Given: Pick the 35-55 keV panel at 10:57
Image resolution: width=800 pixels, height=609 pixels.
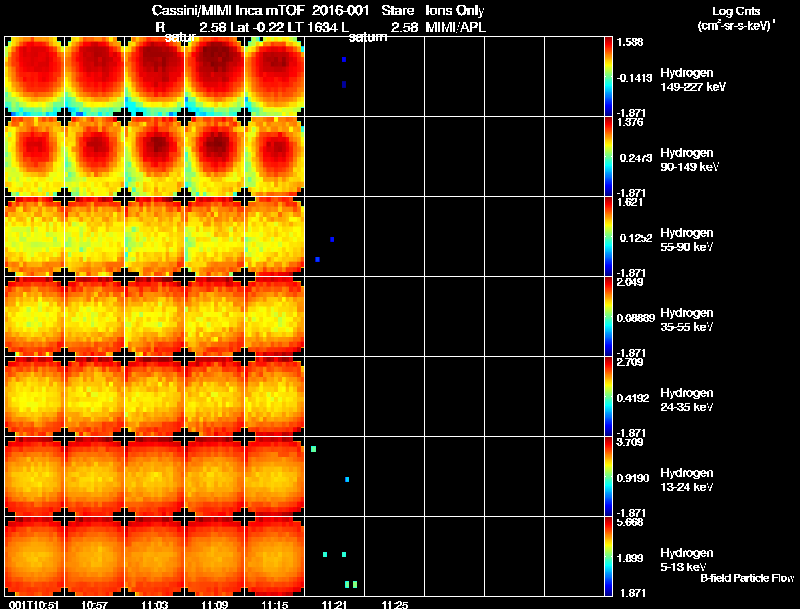Looking at the screenshot, I should [95, 317].
